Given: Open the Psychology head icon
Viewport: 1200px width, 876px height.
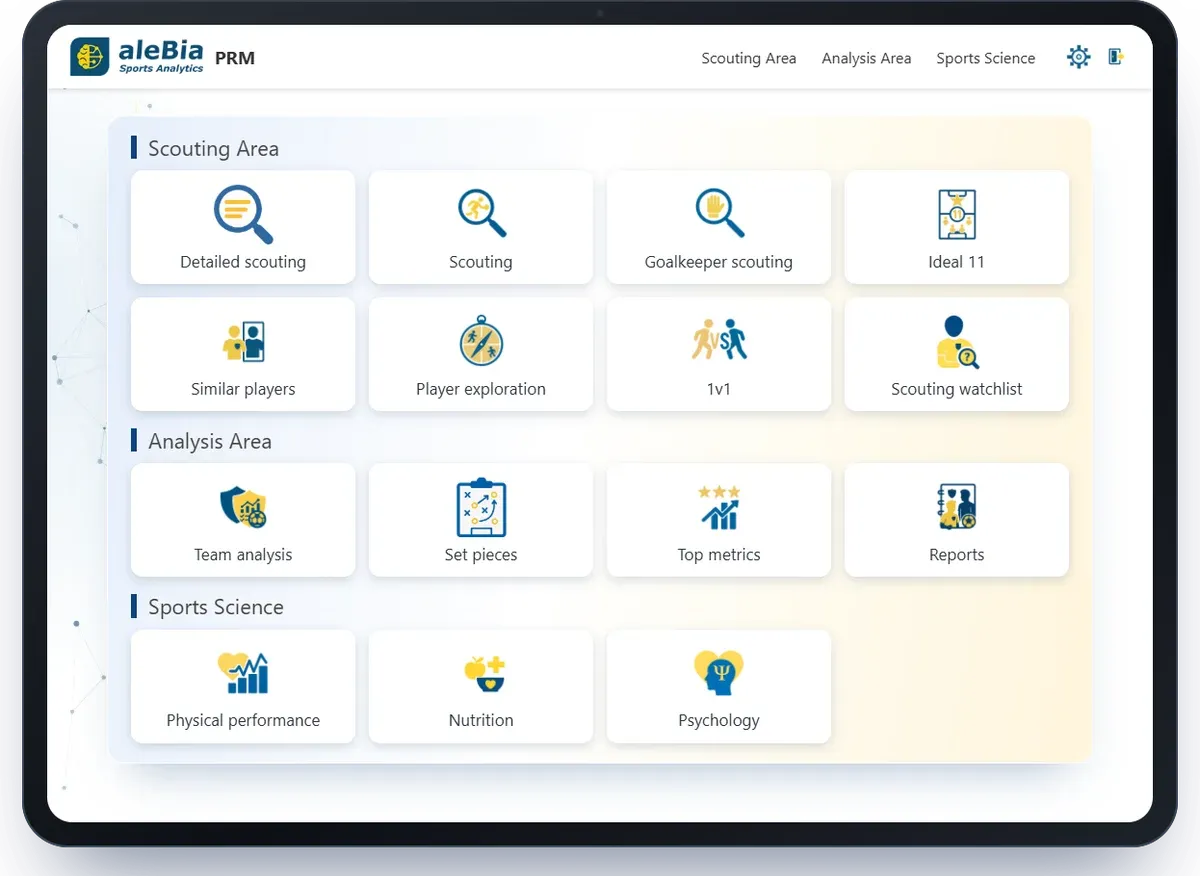Looking at the screenshot, I should pyautogui.click(x=719, y=673).
